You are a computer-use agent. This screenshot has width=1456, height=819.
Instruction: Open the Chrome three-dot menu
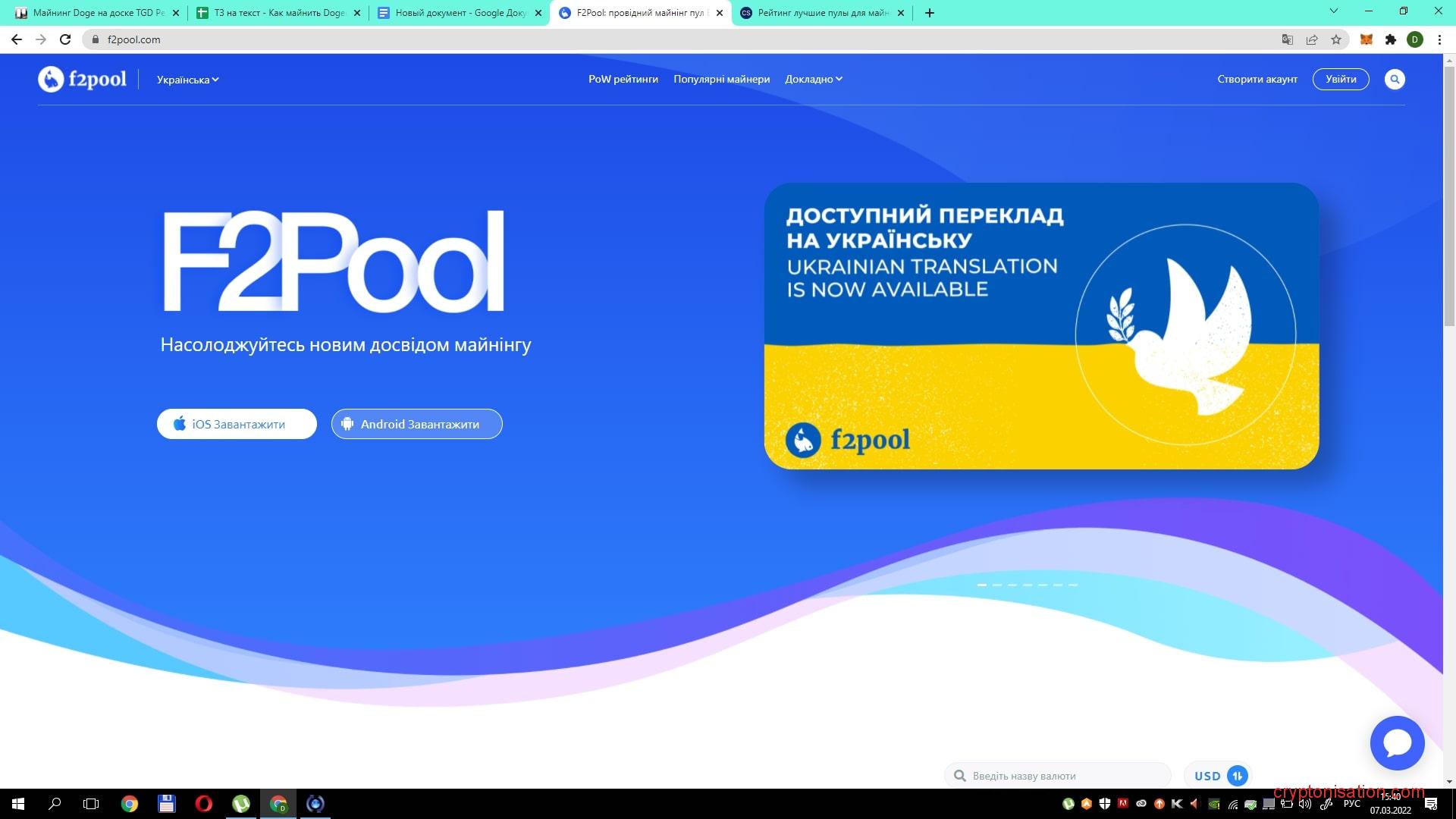[1439, 39]
